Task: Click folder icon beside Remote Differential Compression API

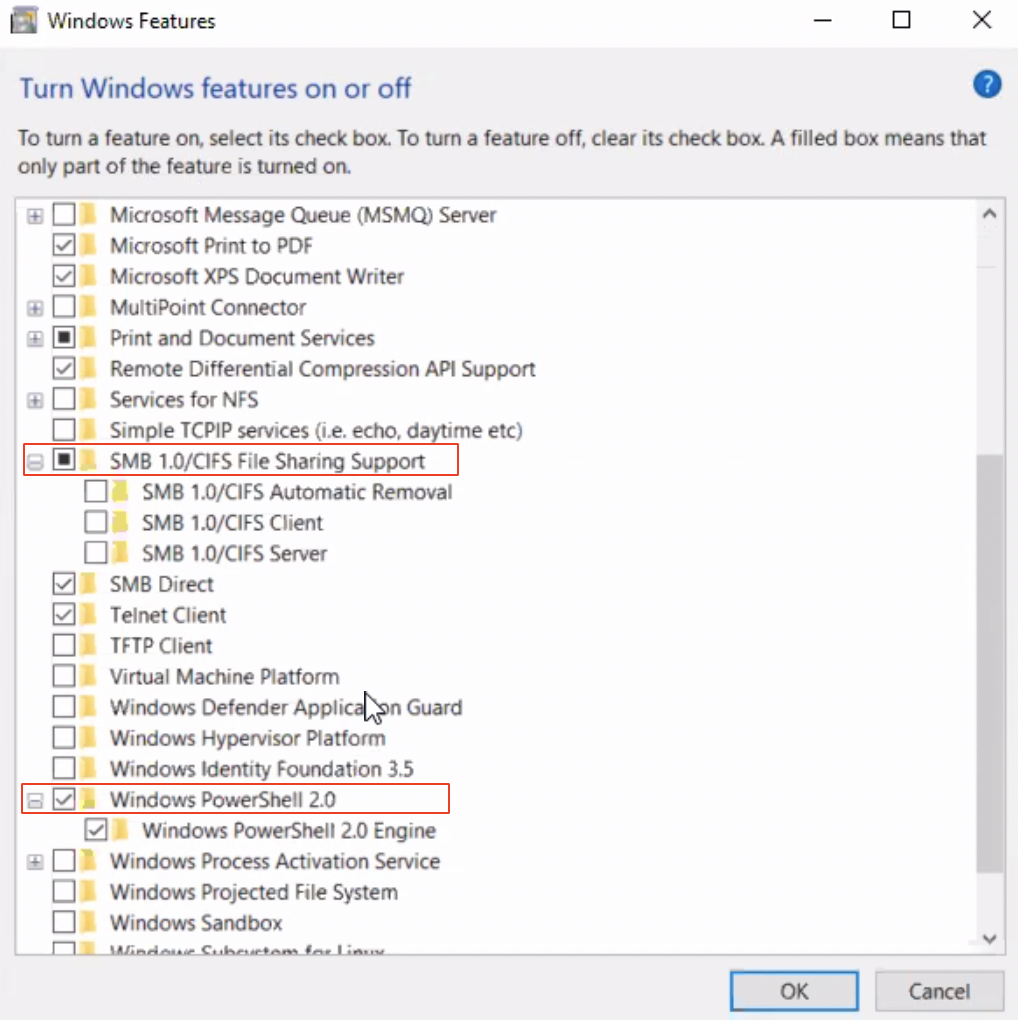Action: tap(89, 368)
